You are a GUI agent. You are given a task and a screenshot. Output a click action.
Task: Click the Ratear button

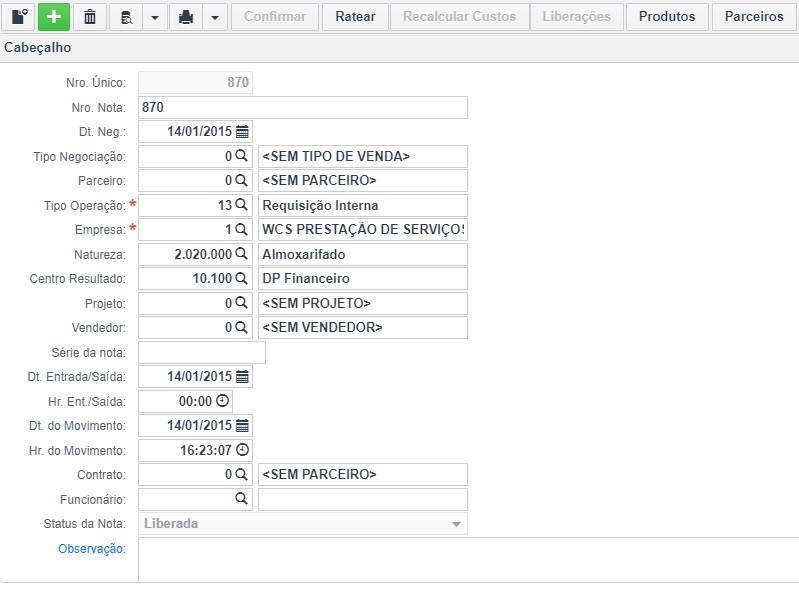point(355,17)
